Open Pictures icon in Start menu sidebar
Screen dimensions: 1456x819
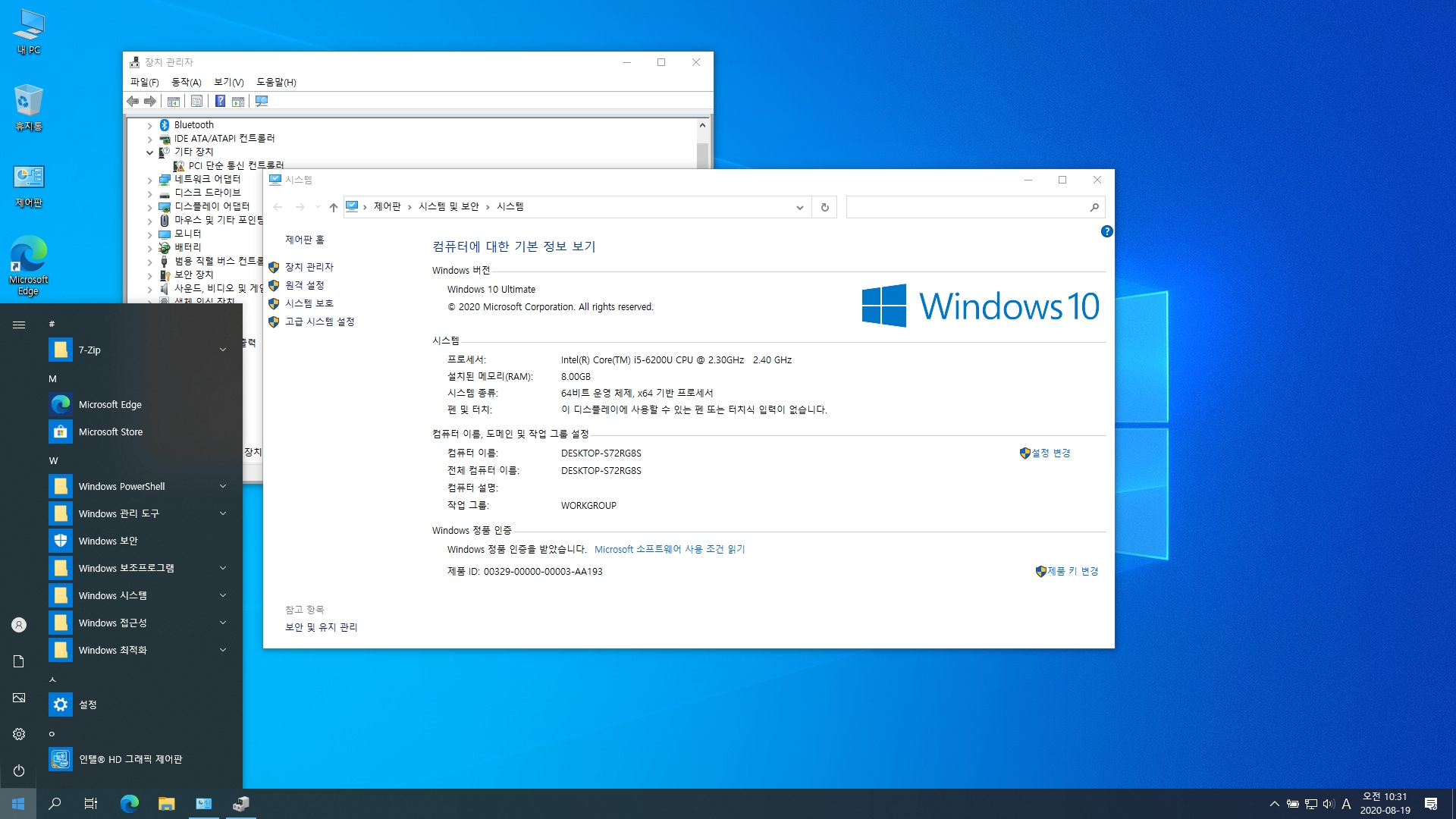pyautogui.click(x=19, y=698)
